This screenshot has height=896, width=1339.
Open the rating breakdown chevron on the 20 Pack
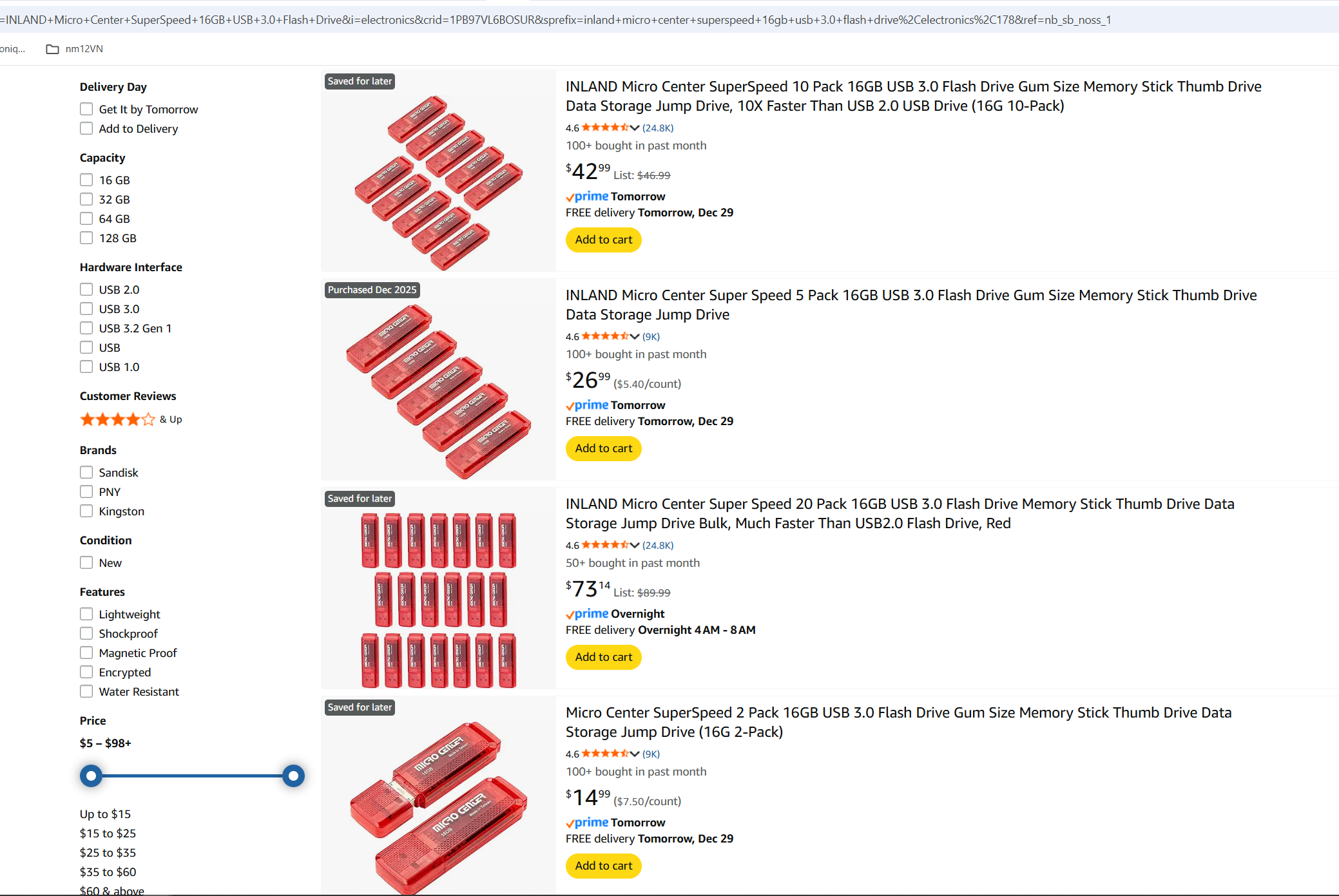(635, 545)
